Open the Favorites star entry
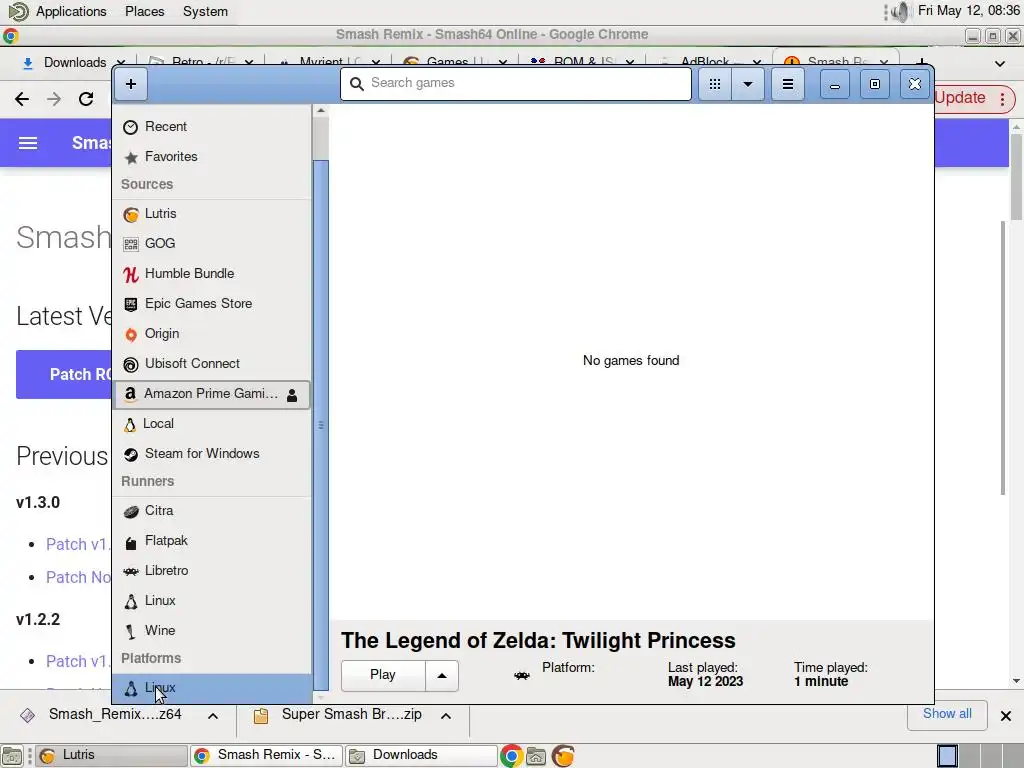Screen dimensions: 1024x768 (212, 157)
